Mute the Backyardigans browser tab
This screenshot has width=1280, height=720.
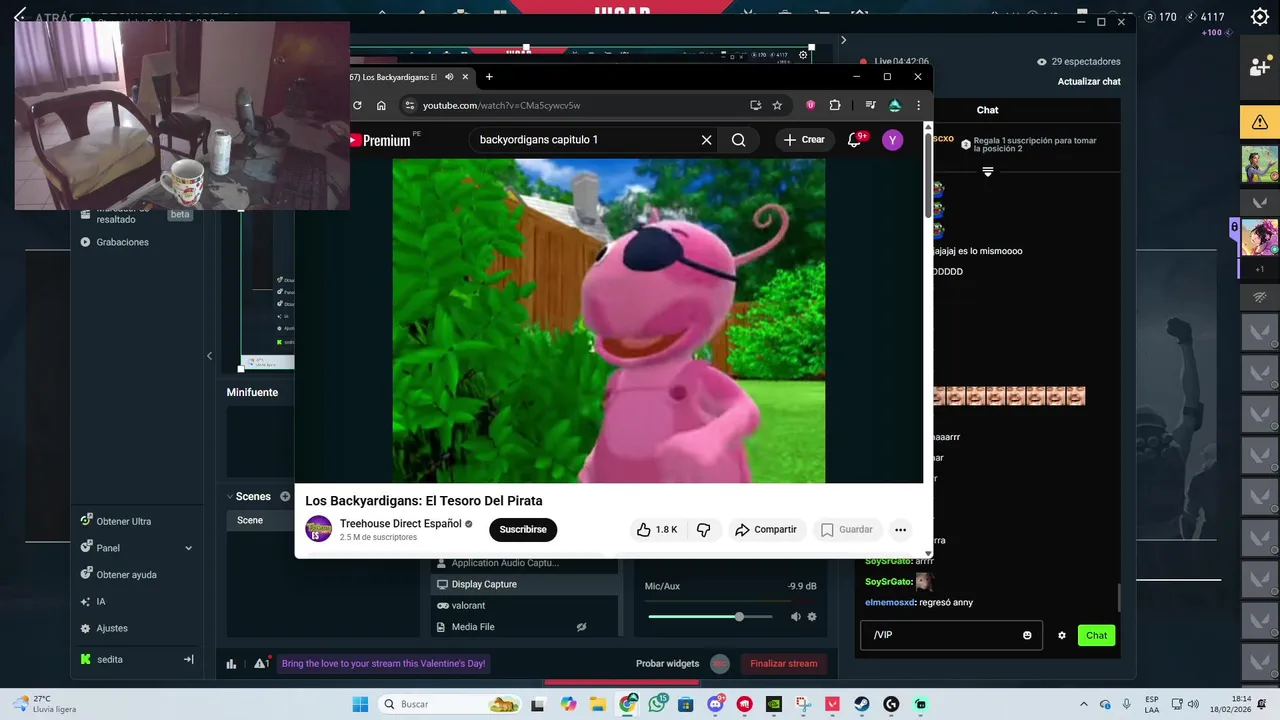click(449, 77)
